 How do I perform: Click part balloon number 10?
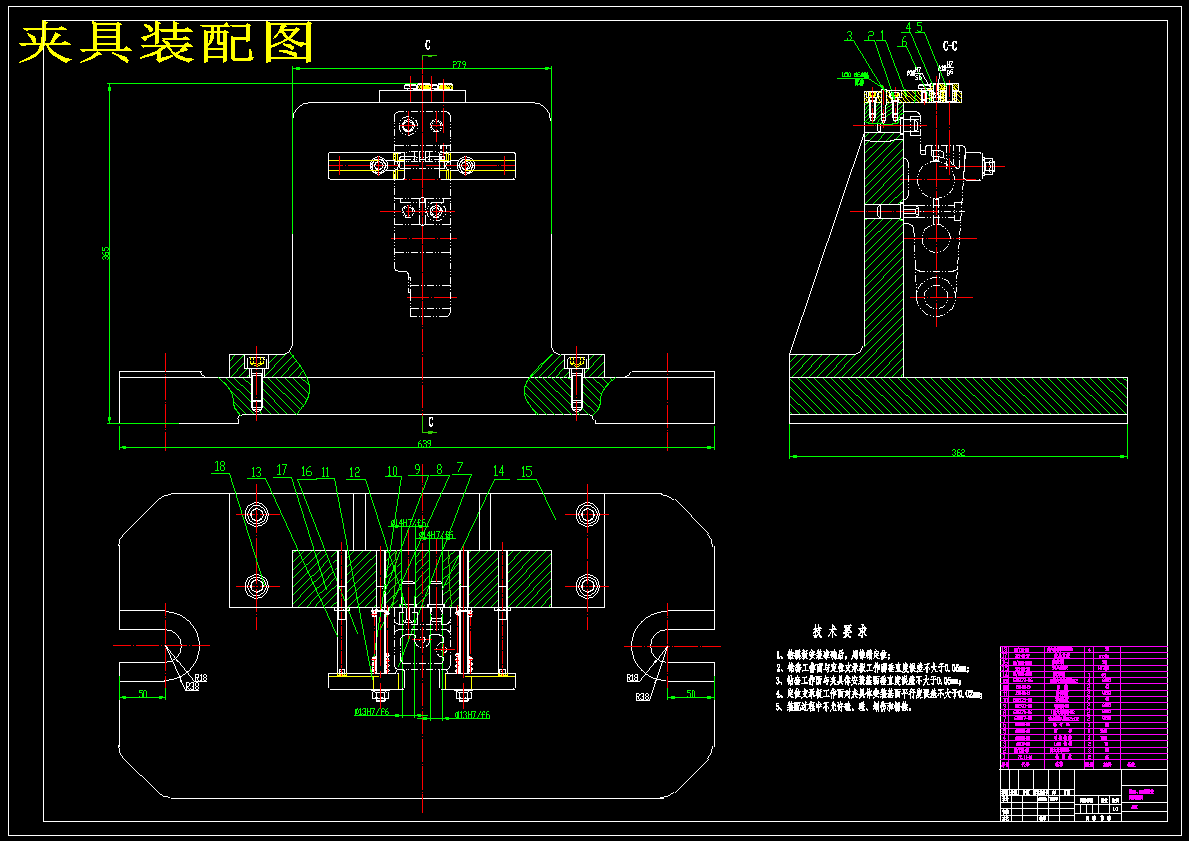393,471
